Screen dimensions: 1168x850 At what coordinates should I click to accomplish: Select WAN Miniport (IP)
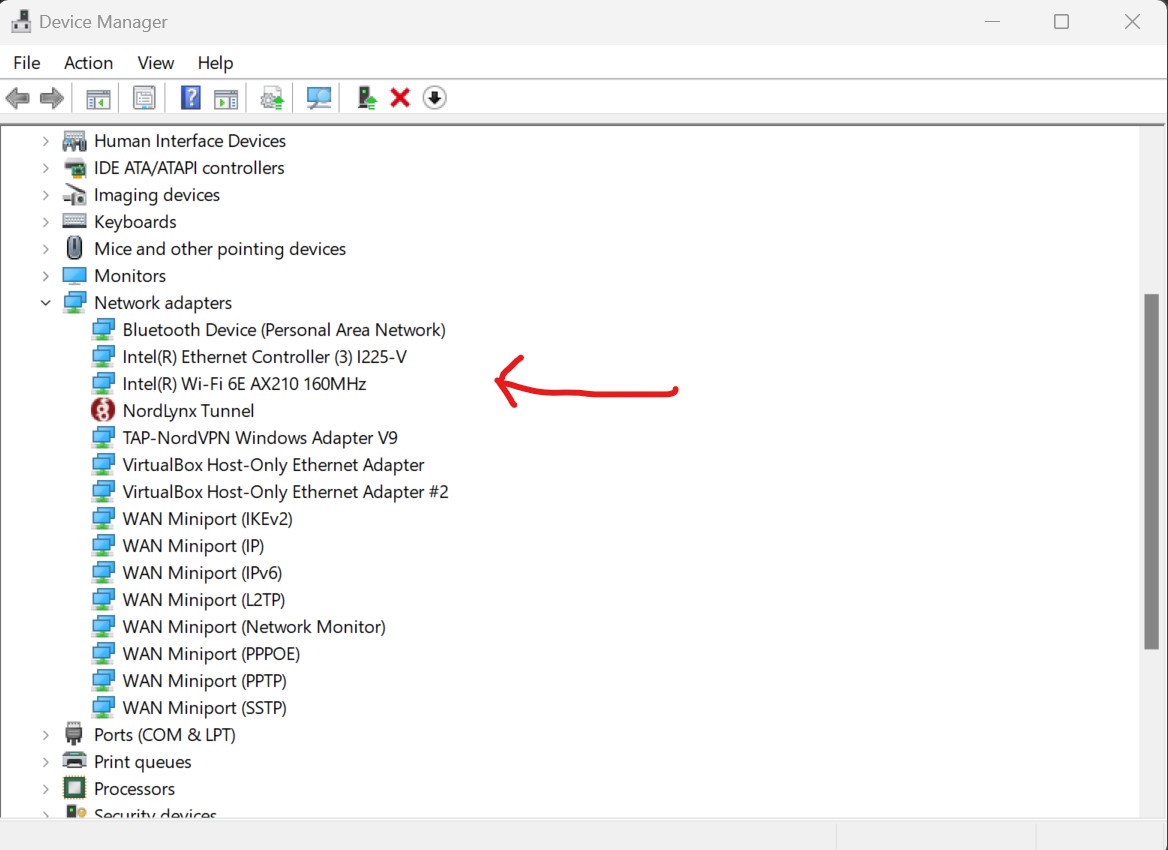(194, 545)
